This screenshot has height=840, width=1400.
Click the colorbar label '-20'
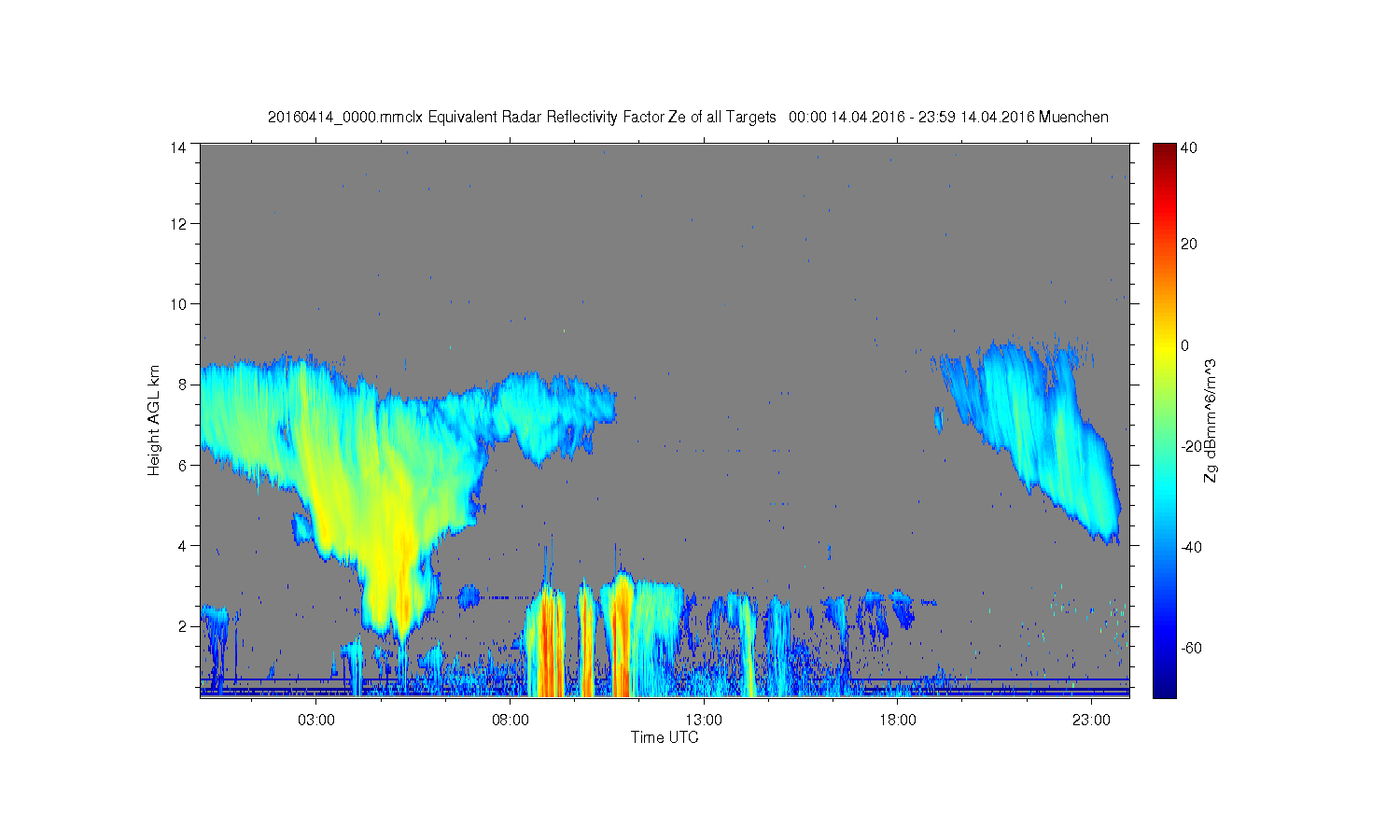[x=1191, y=446]
